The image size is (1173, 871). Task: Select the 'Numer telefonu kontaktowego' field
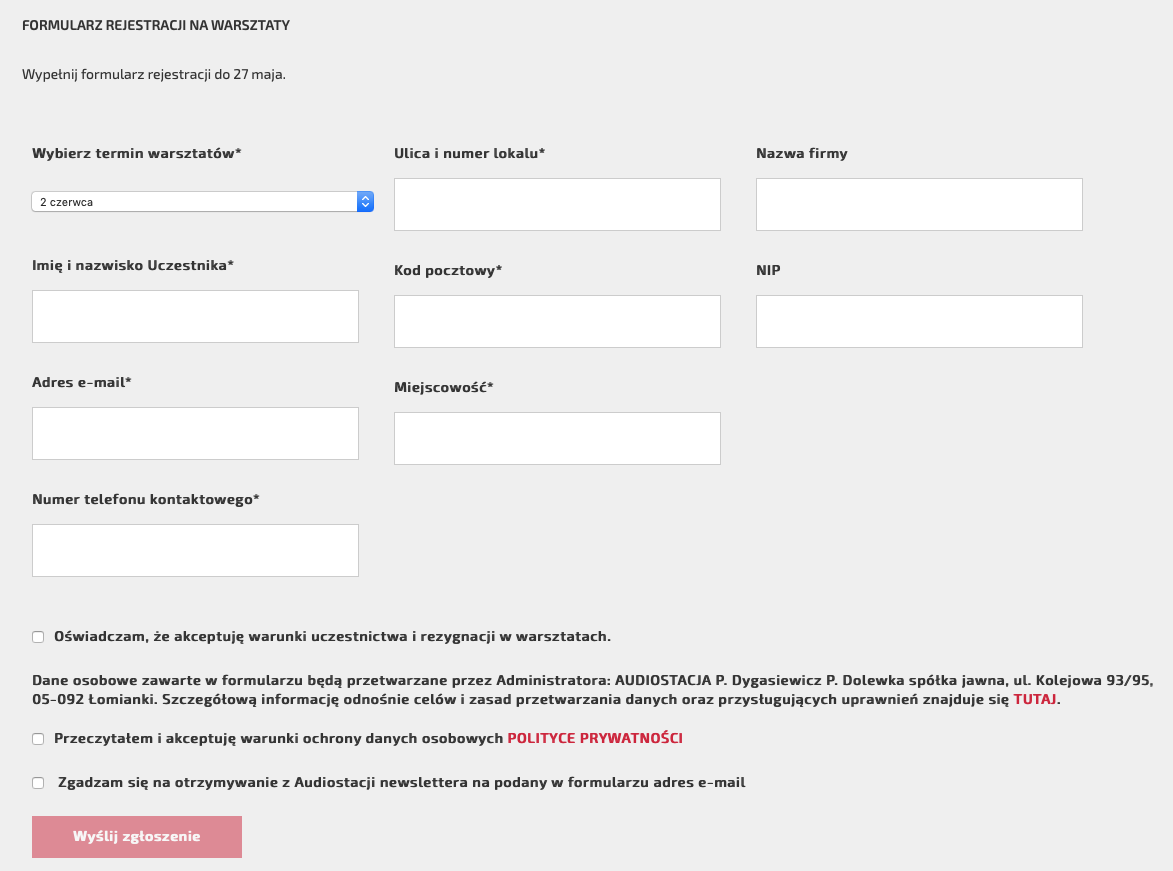(195, 551)
